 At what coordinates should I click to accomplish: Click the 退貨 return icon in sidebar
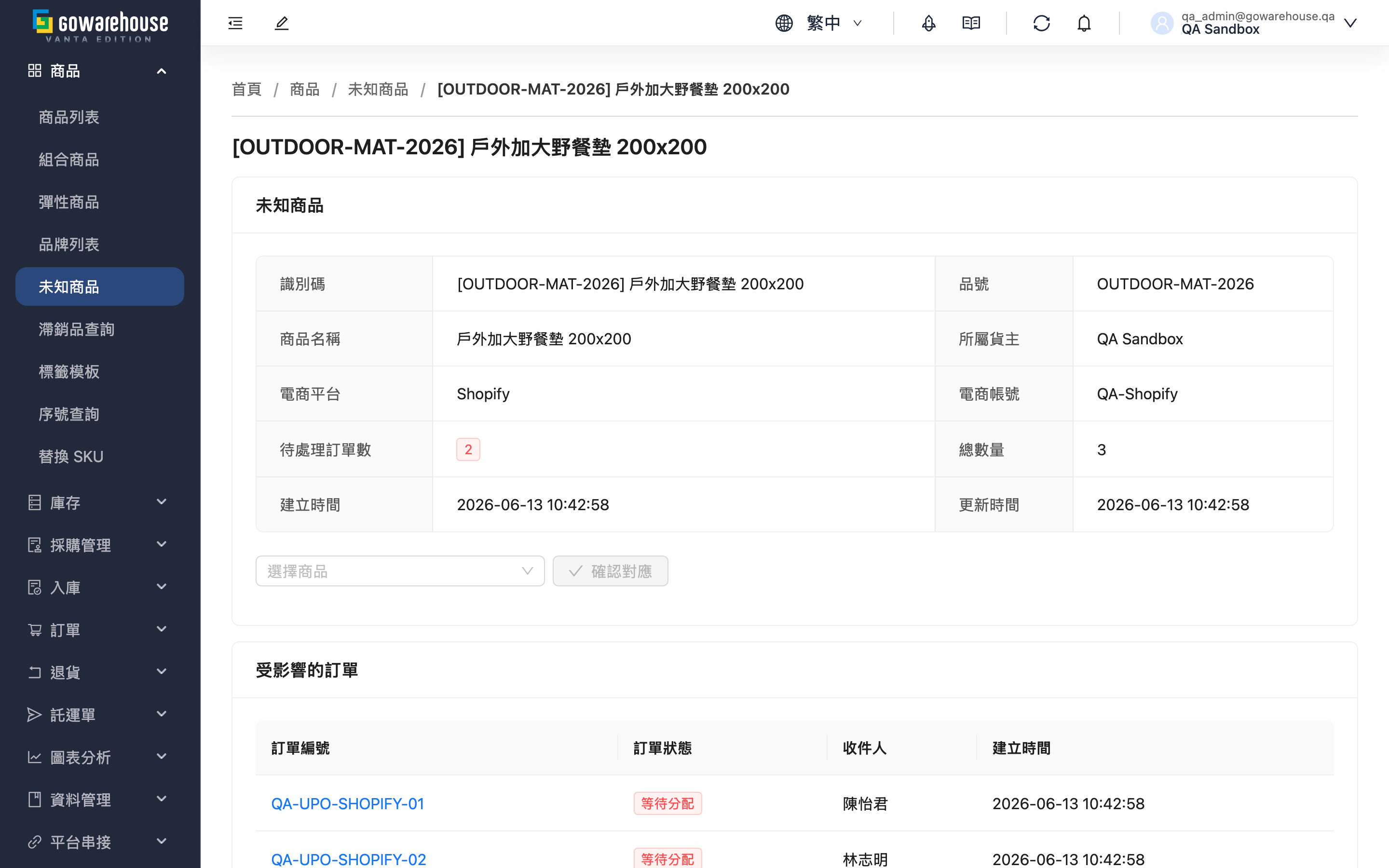(34, 672)
